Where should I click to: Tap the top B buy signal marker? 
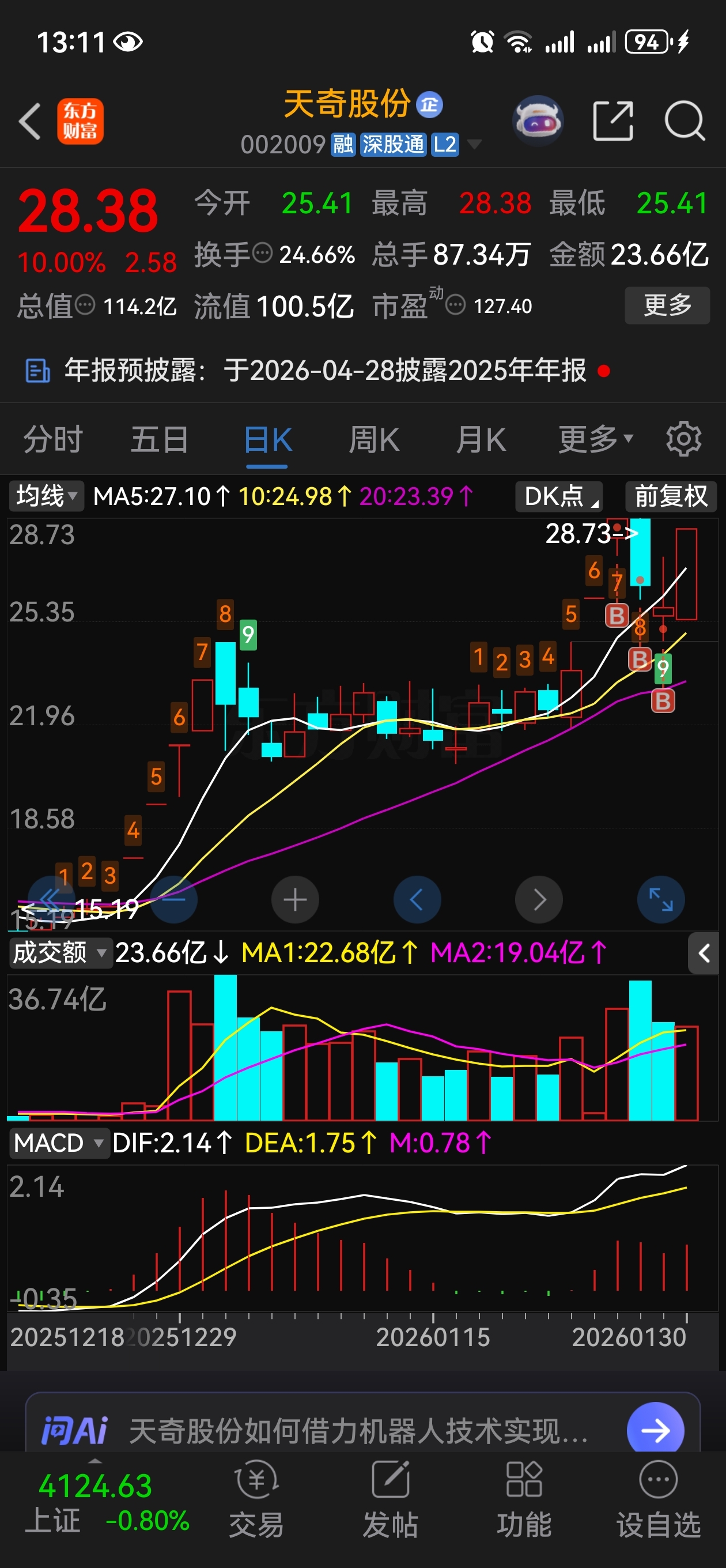617,616
